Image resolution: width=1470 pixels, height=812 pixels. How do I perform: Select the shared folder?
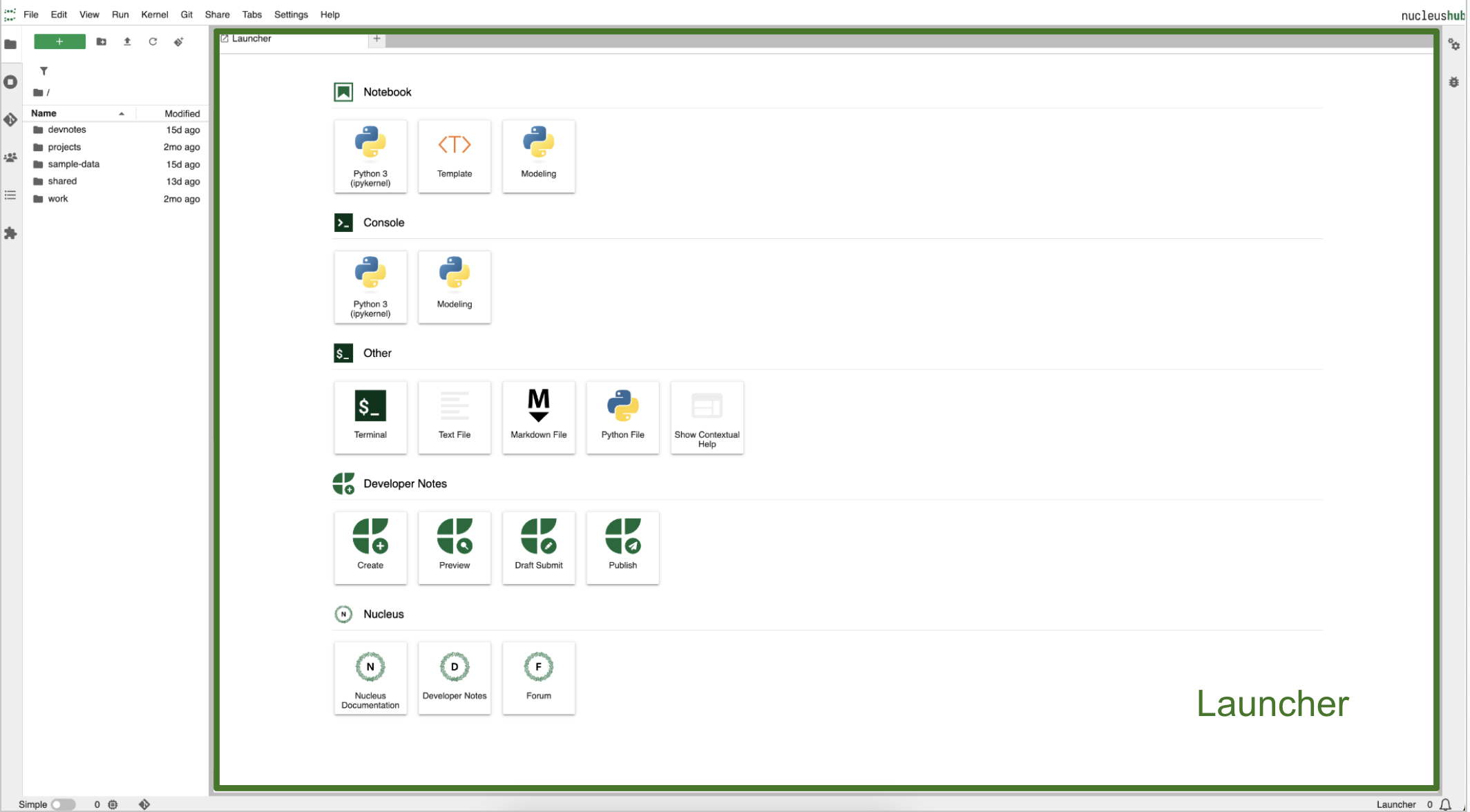[x=115, y=182]
